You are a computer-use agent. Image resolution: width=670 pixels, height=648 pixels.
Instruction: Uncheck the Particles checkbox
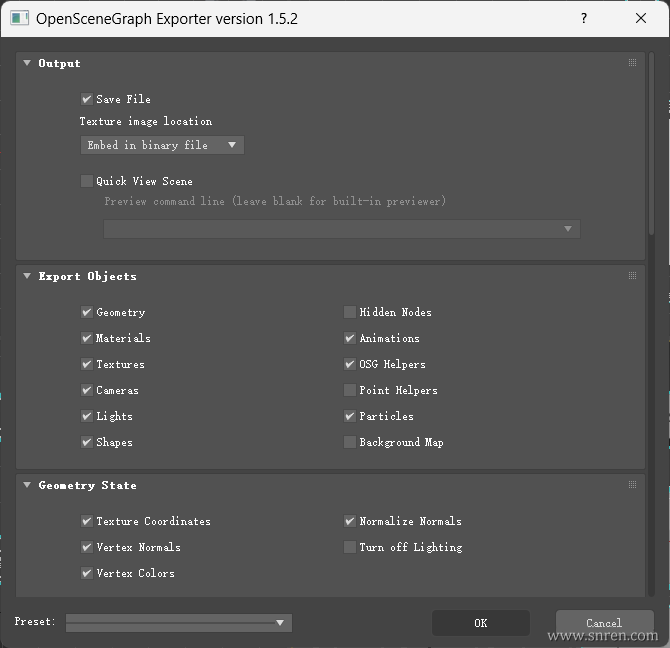(x=350, y=416)
